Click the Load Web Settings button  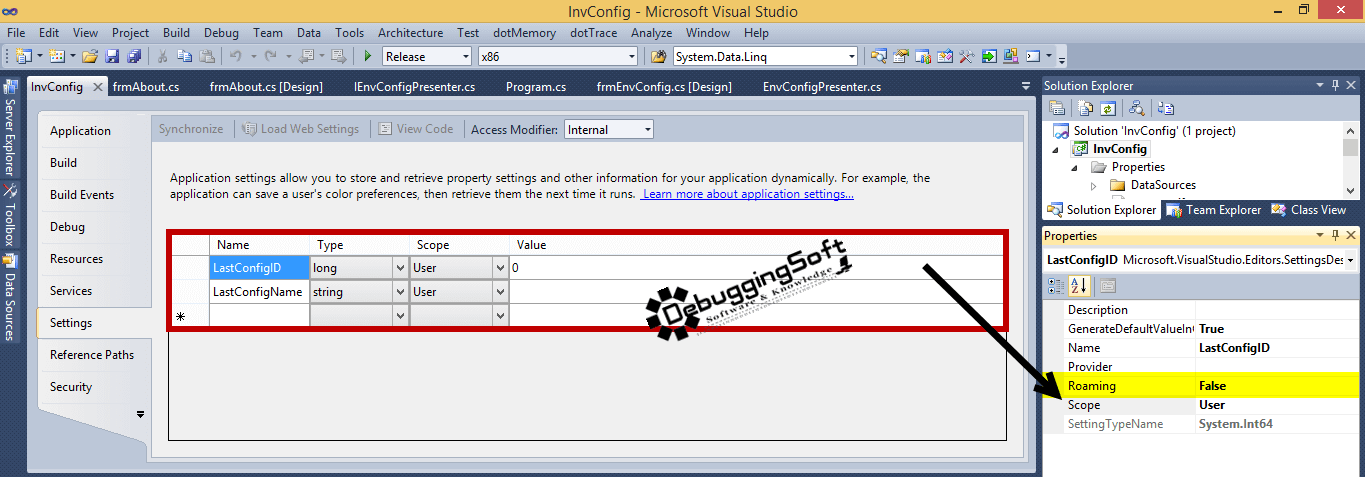[x=301, y=129]
